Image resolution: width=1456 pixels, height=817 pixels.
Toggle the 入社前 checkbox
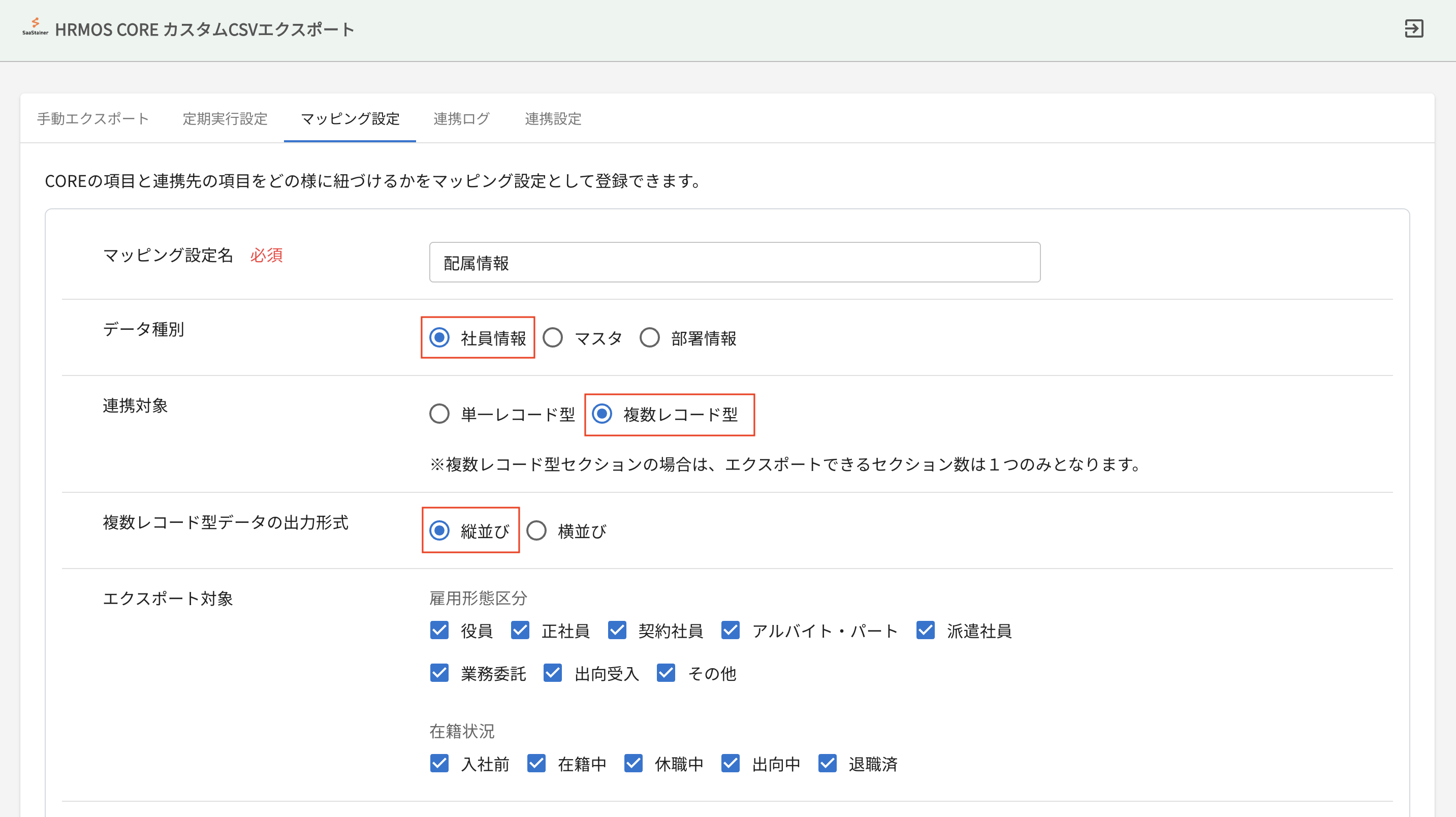(x=439, y=763)
